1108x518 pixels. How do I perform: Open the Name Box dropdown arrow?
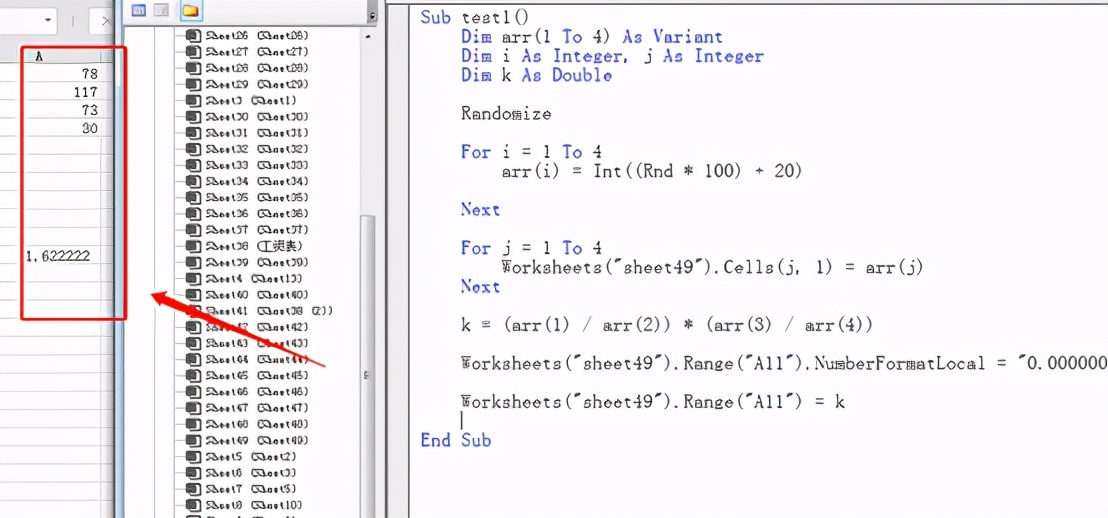48,20
